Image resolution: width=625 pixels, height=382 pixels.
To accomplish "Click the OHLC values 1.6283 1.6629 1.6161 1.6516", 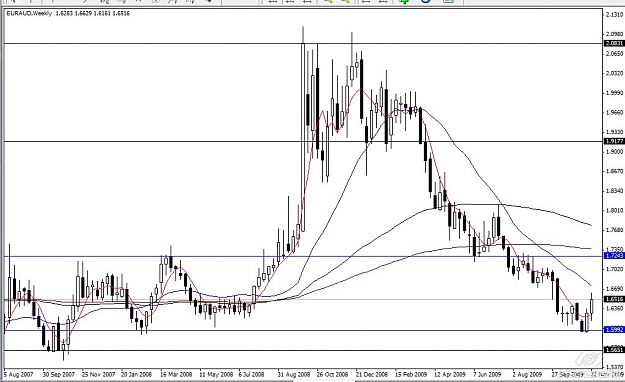I will (92, 13).
